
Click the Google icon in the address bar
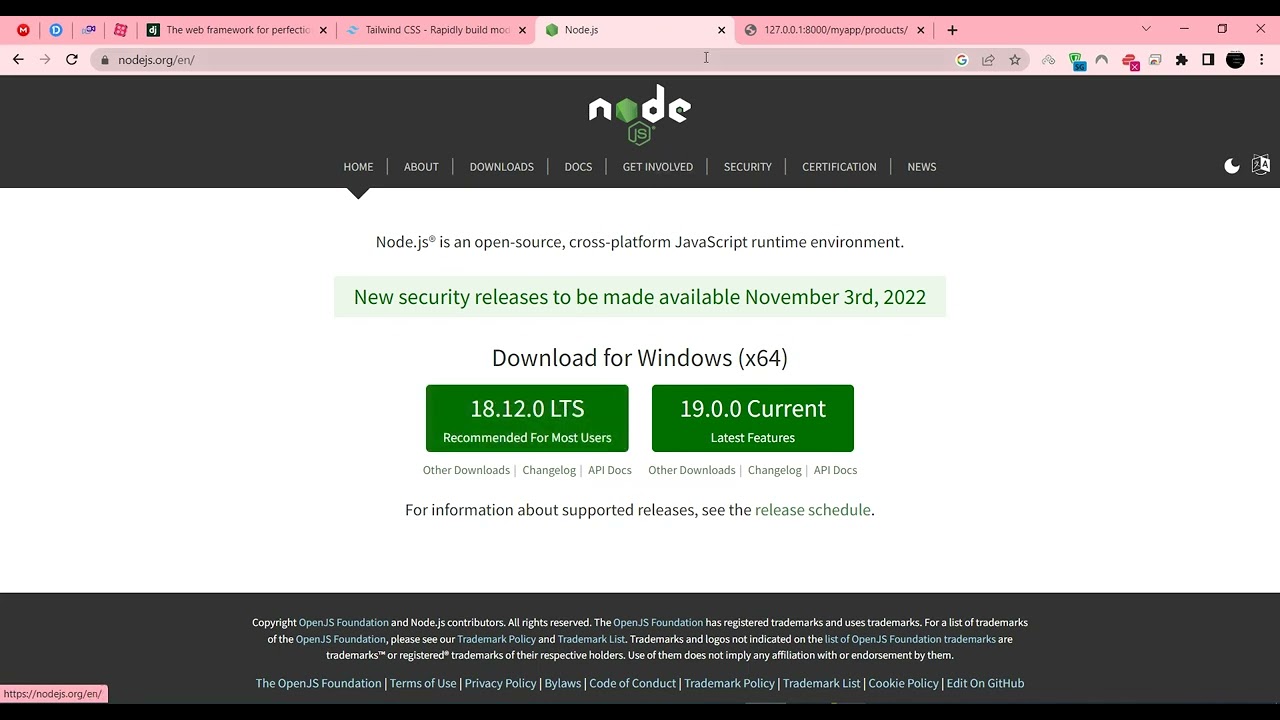(962, 60)
